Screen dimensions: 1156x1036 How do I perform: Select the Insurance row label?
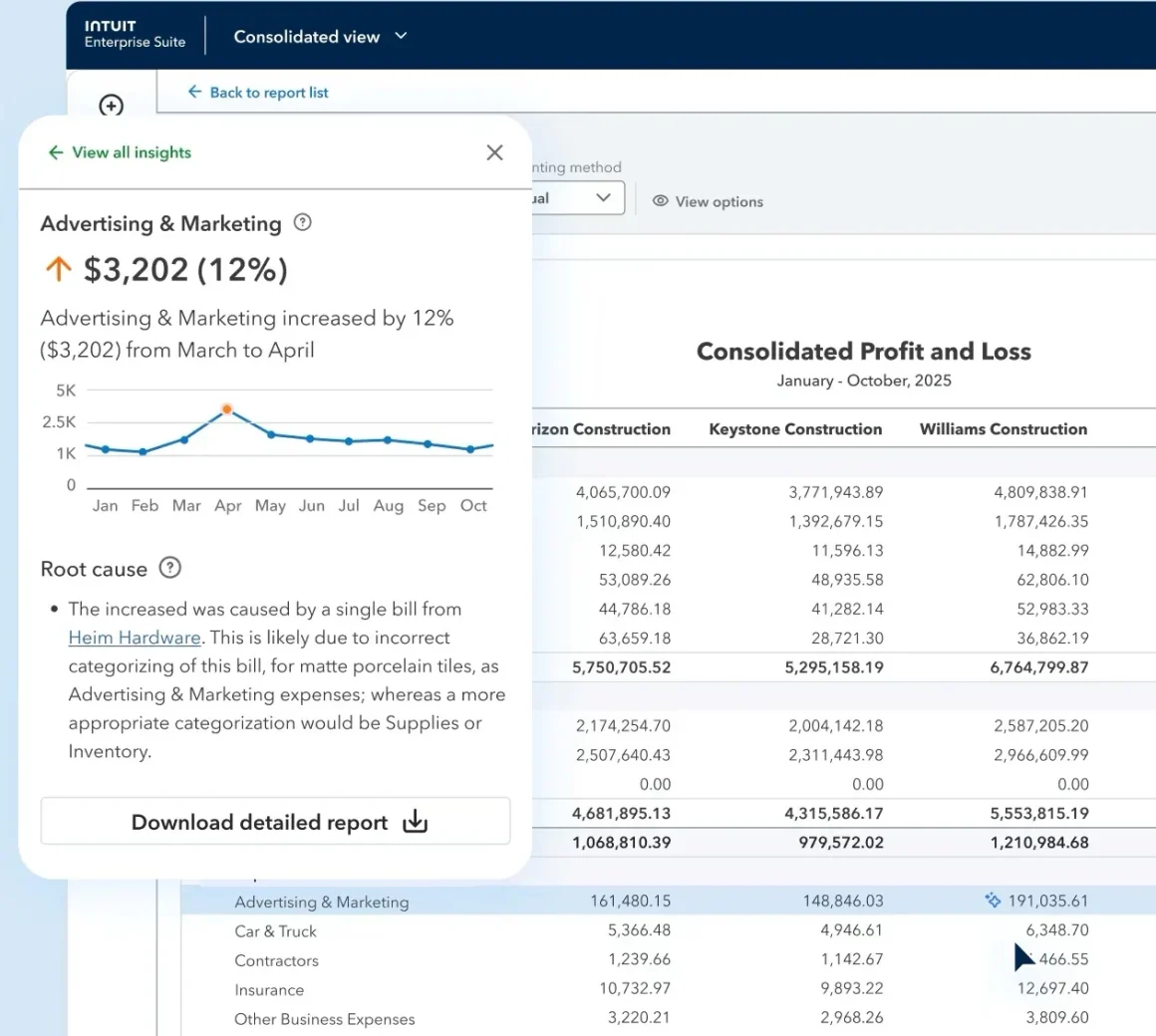[269, 990]
